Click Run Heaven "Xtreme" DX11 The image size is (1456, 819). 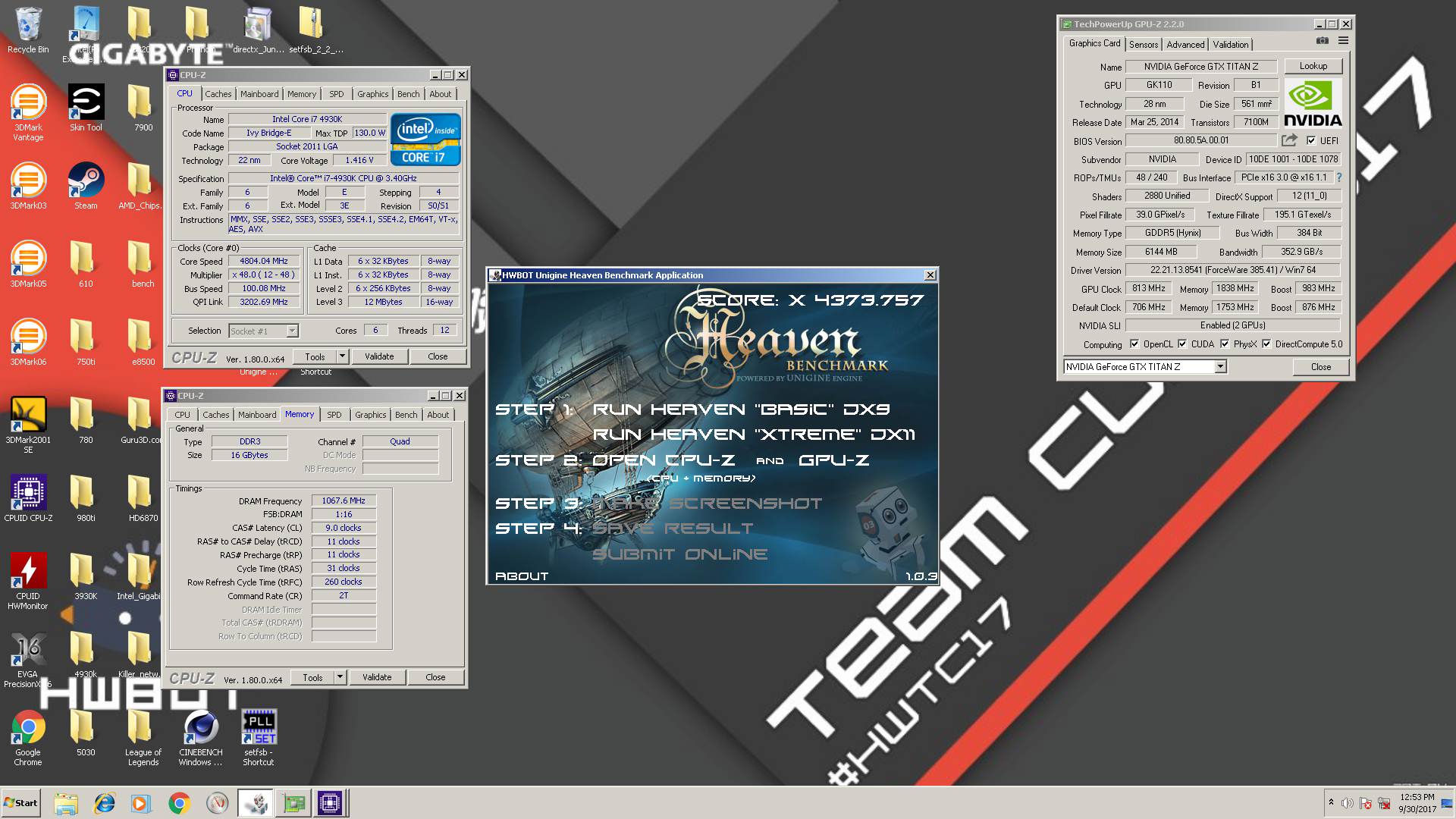point(754,435)
